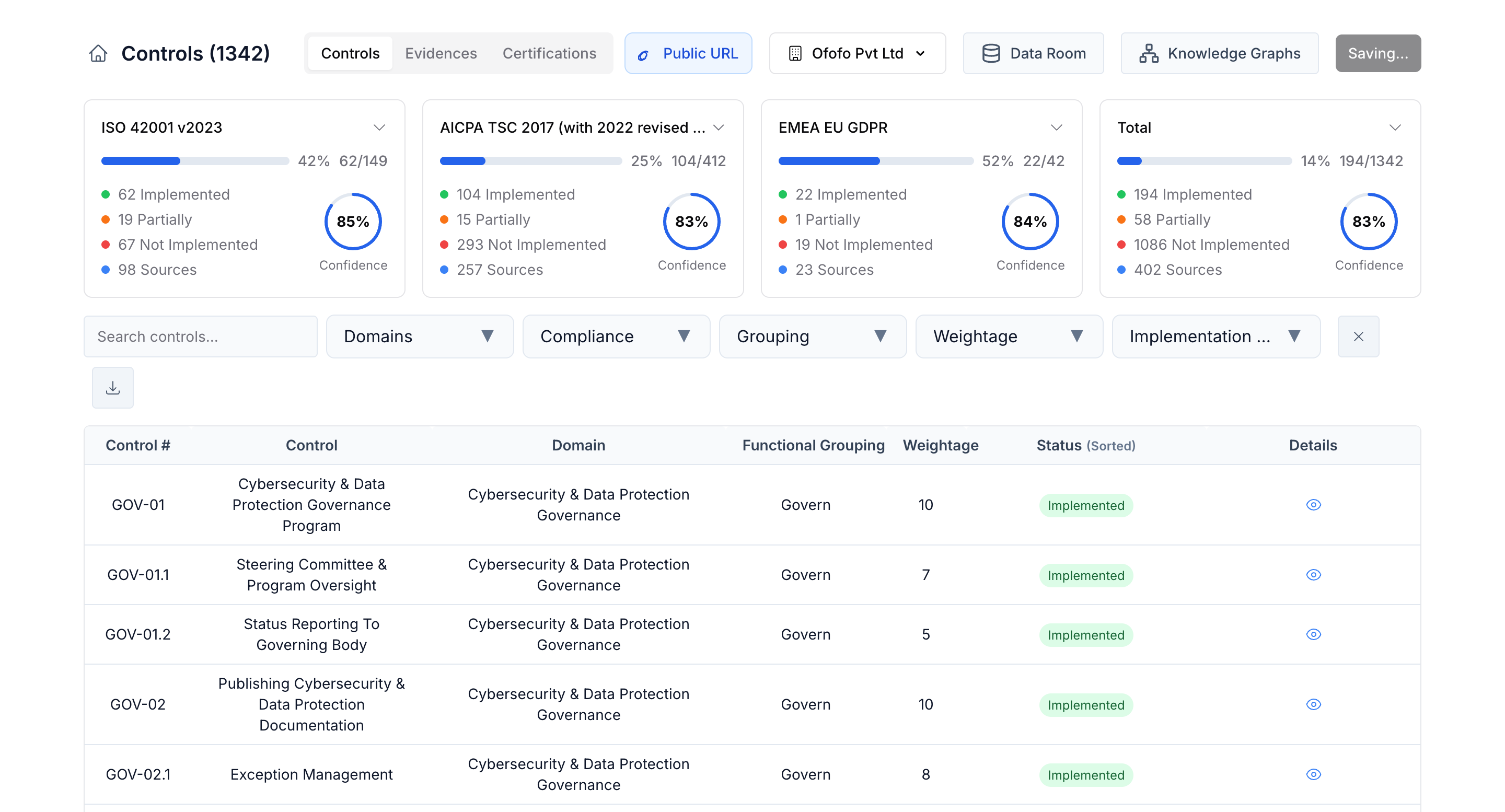Switch to the Evidences tab
Screen dimensions: 1505x812
(441, 53)
